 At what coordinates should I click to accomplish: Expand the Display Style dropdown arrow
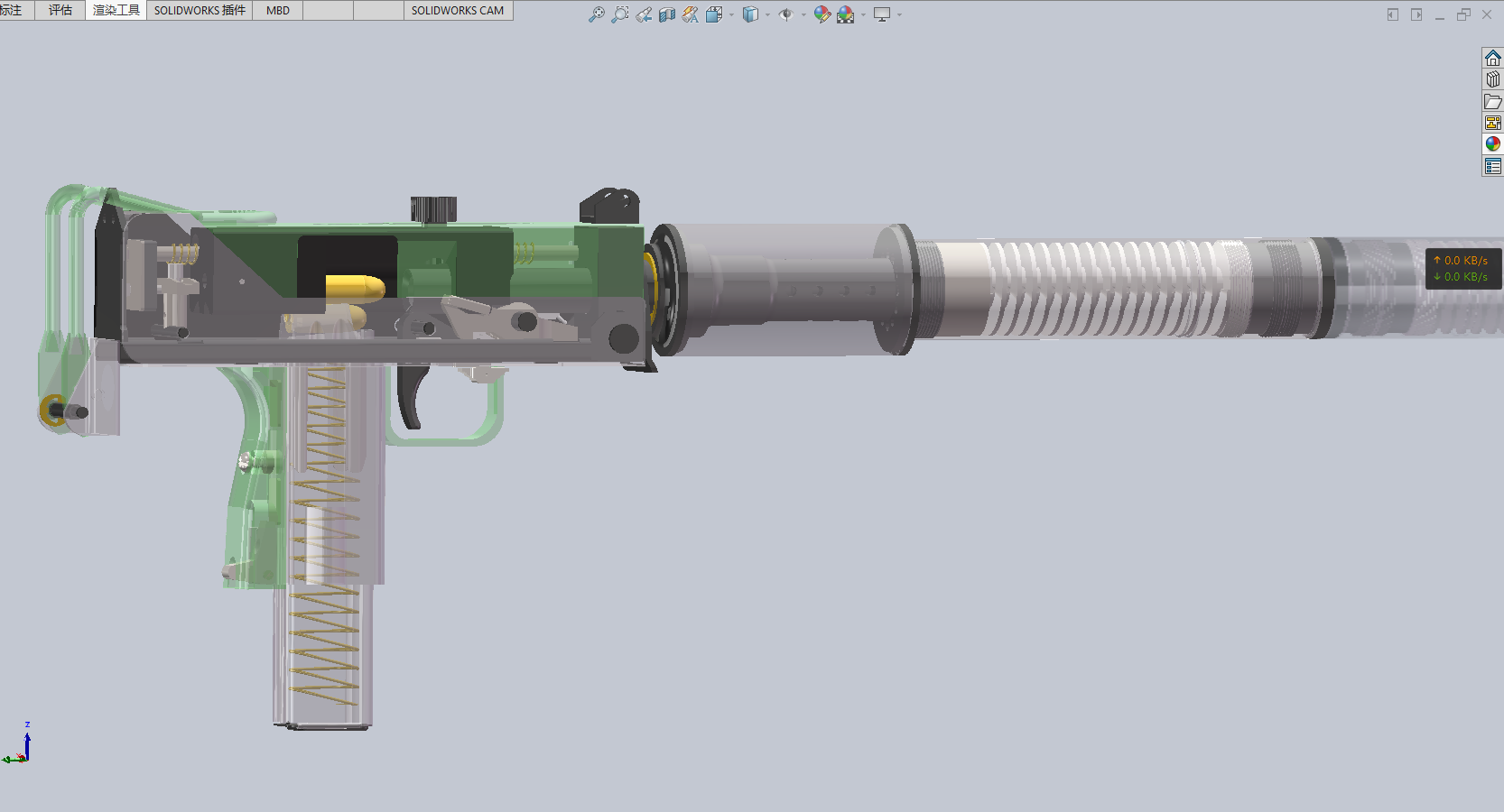coord(767,14)
